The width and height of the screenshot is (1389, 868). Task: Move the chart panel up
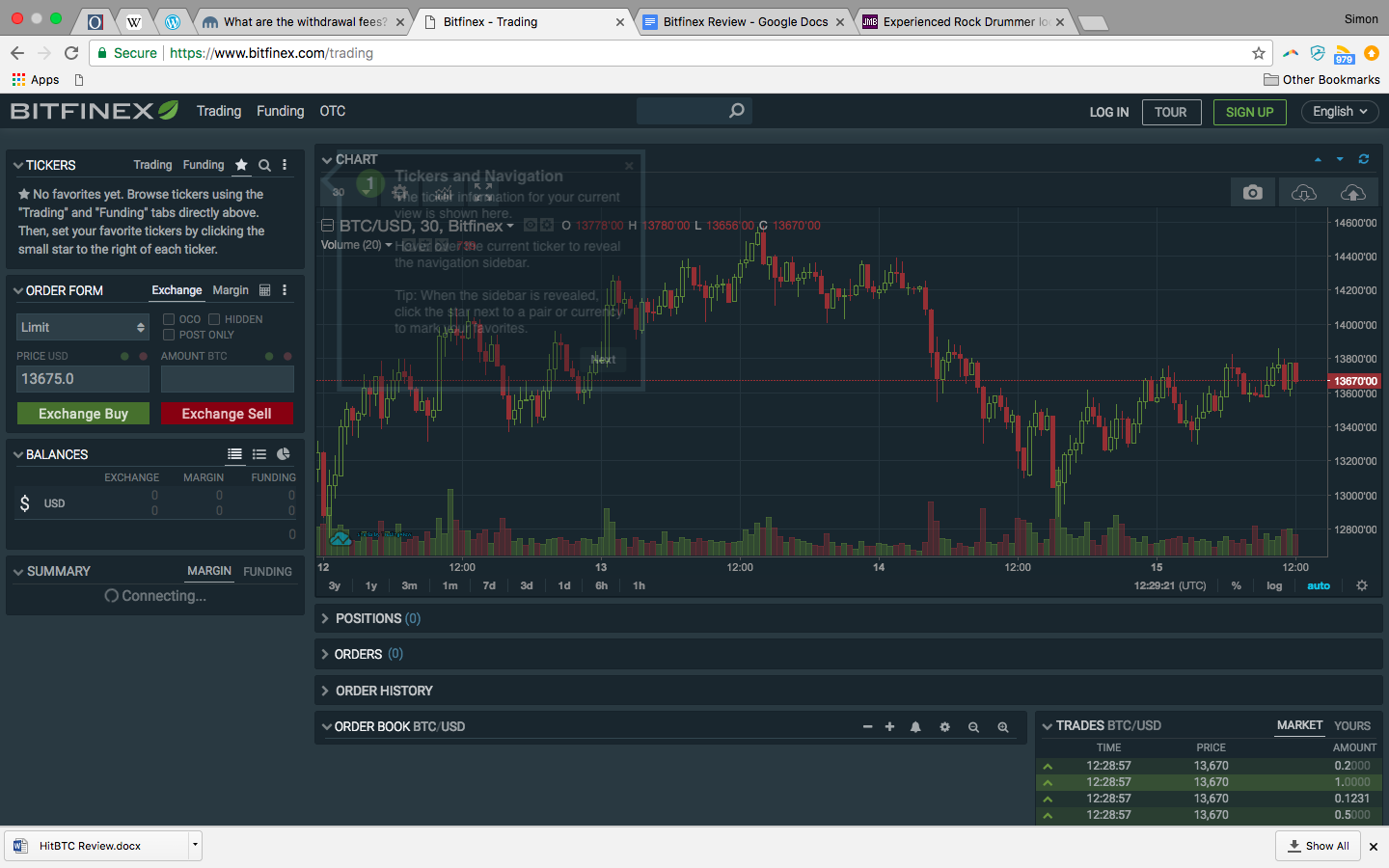click(x=1319, y=159)
